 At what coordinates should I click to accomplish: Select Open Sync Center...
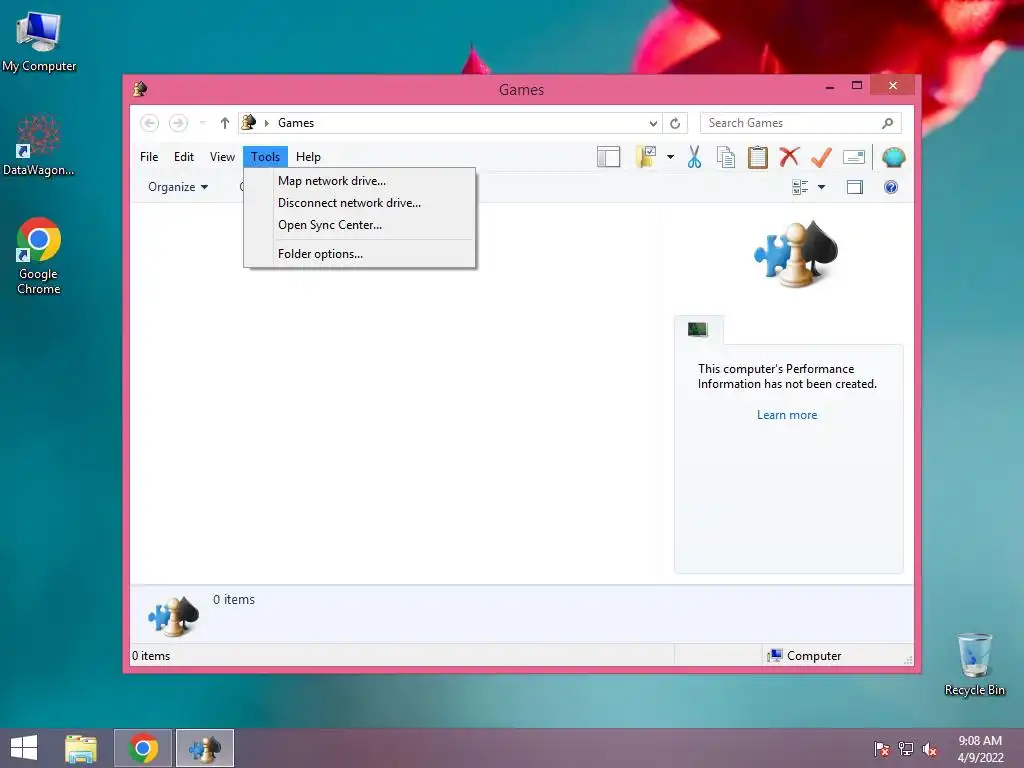pyautogui.click(x=359, y=225)
